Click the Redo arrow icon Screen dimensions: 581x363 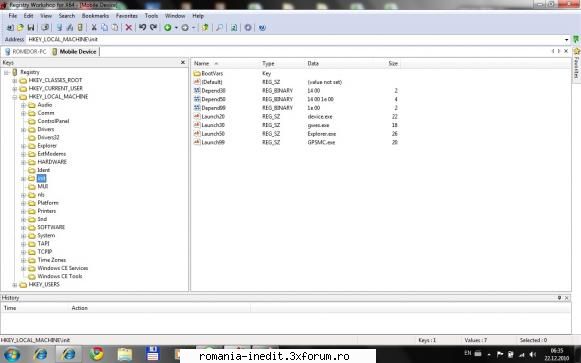click(153, 27)
